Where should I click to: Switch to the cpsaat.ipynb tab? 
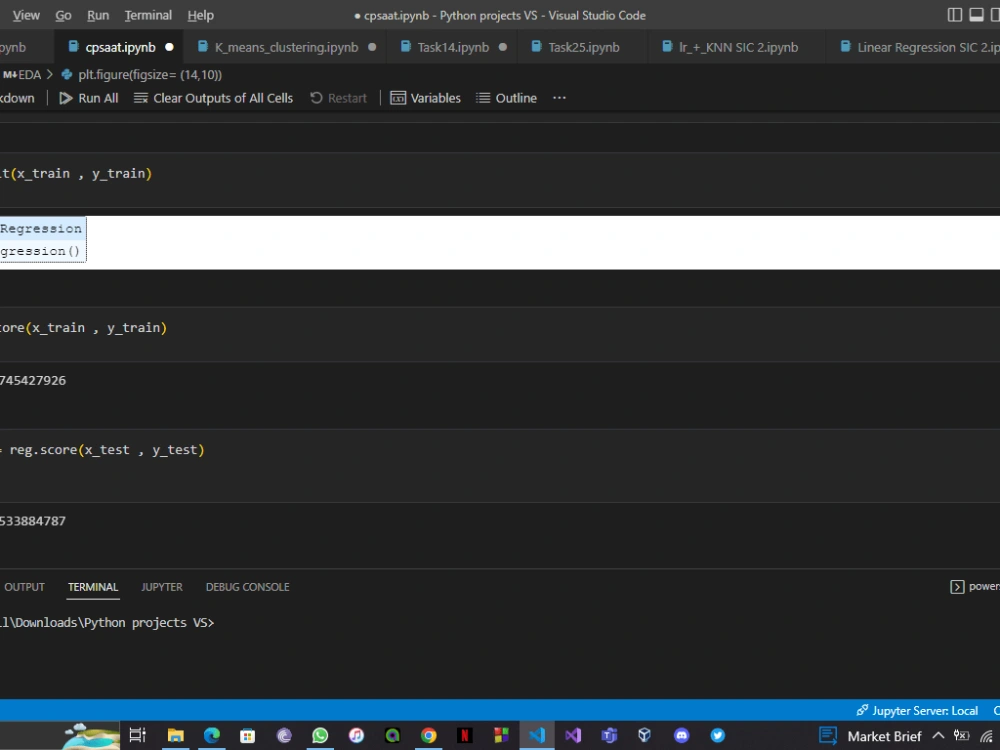tap(121, 47)
